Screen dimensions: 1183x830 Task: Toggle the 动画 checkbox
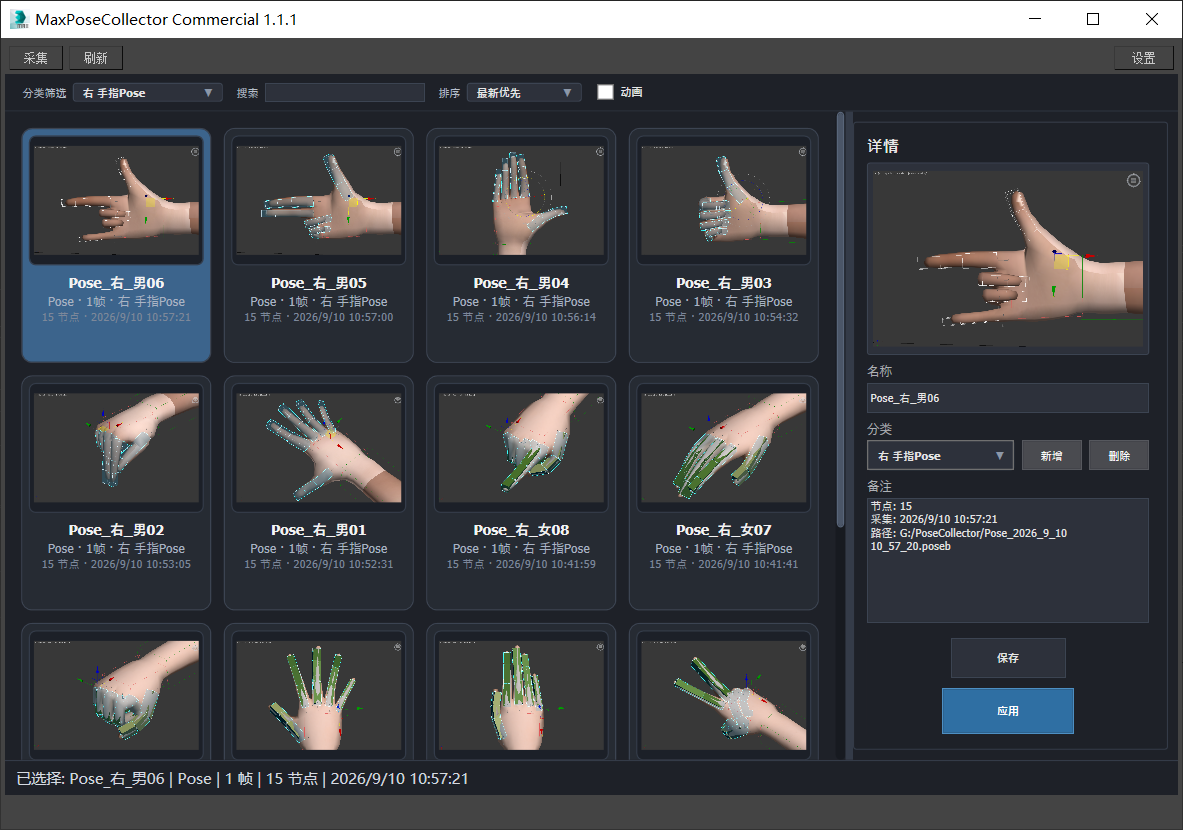(x=605, y=92)
